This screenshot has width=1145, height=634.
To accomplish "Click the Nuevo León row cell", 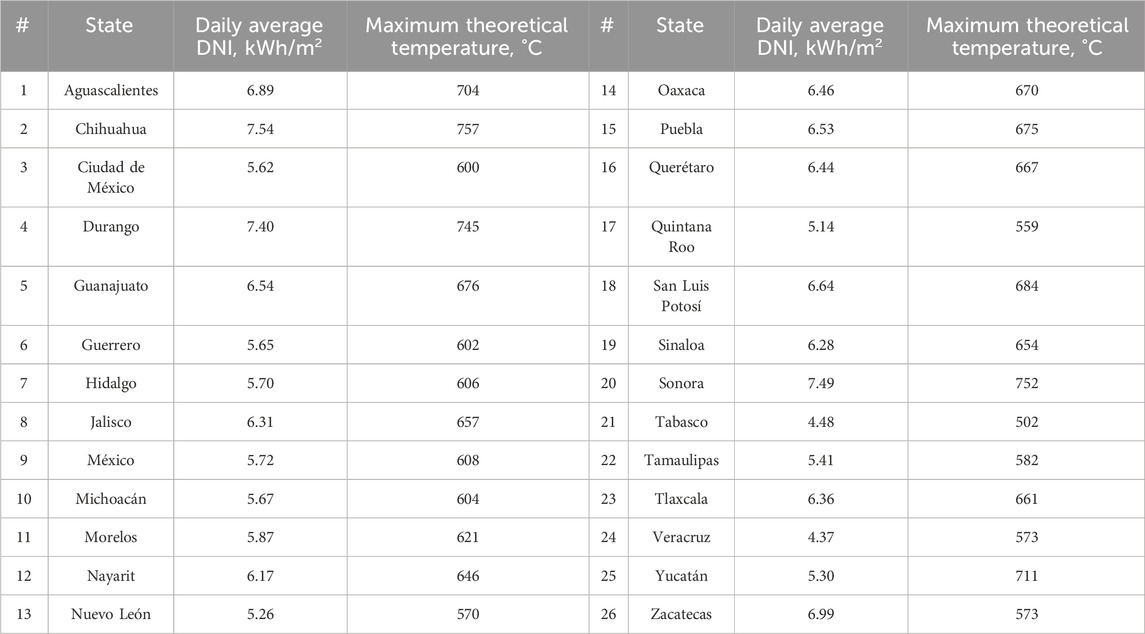I will [110, 614].
